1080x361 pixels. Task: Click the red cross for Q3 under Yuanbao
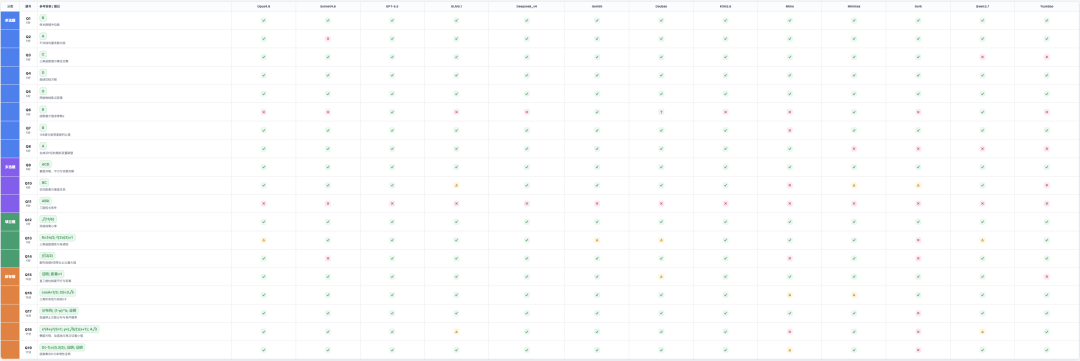pos(1046,57)
